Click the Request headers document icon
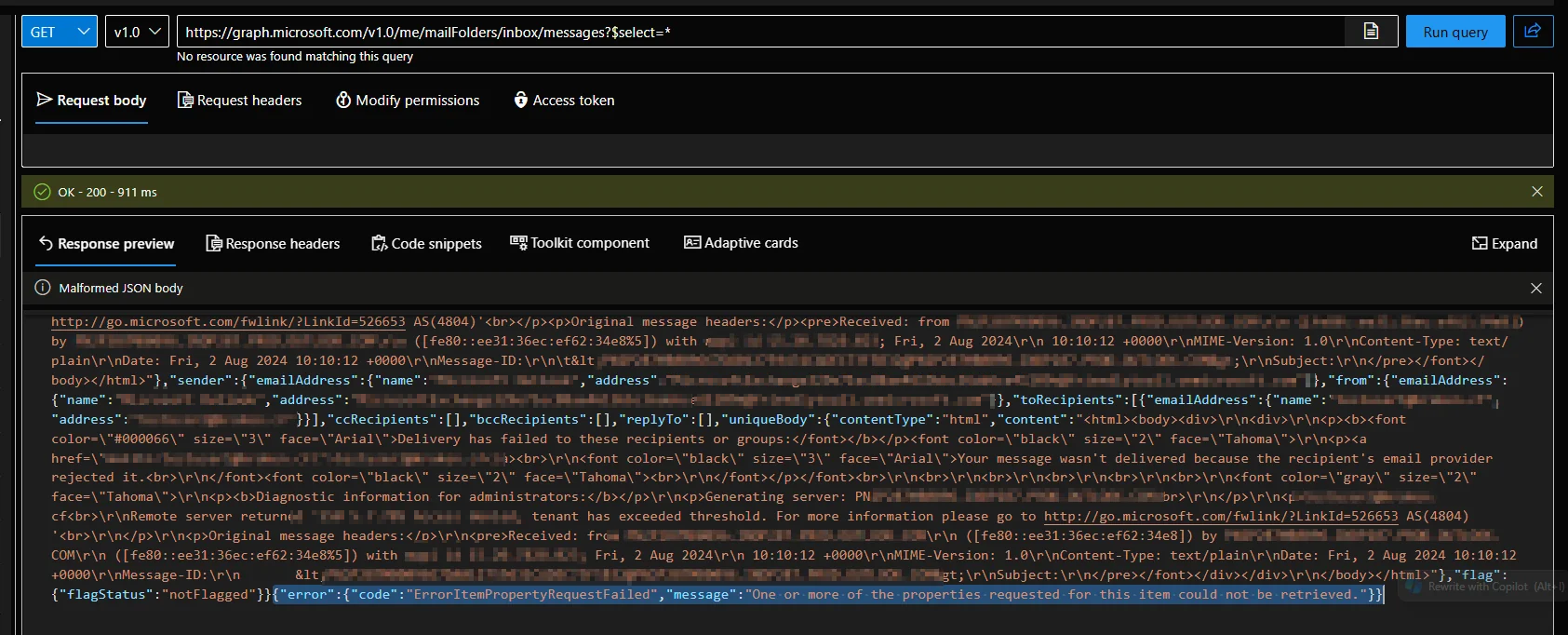This screenshot has width=1568, height=635. click(x=185, y=100)
